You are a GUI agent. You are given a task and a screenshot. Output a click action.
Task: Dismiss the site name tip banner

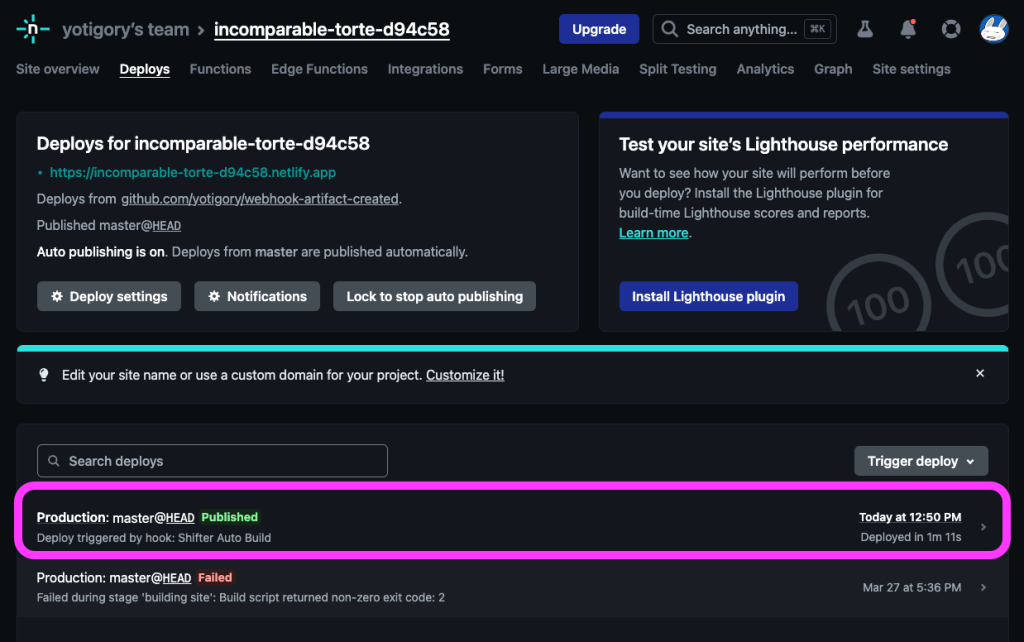click(x=980, y=373)
